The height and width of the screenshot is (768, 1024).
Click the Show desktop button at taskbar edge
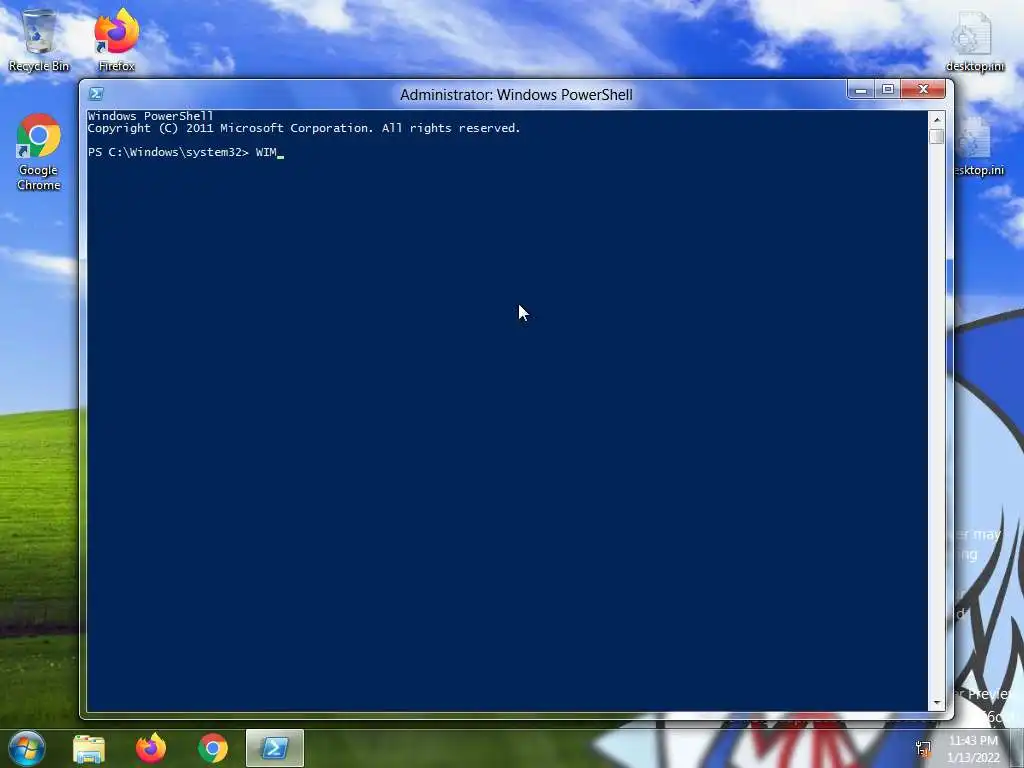coord(1017,748)
